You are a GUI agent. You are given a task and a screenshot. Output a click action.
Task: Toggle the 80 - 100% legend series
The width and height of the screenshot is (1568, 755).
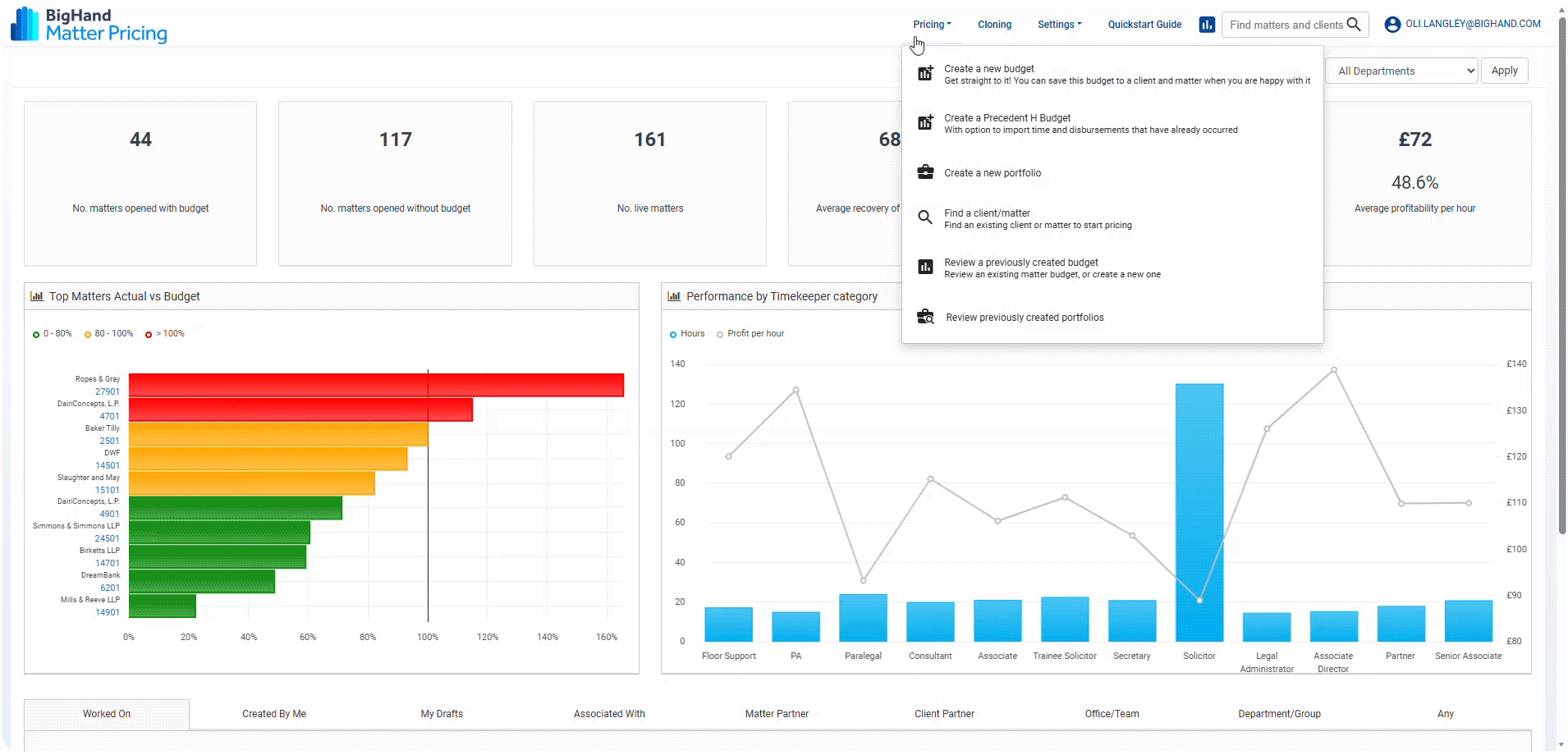coord(108,334)
